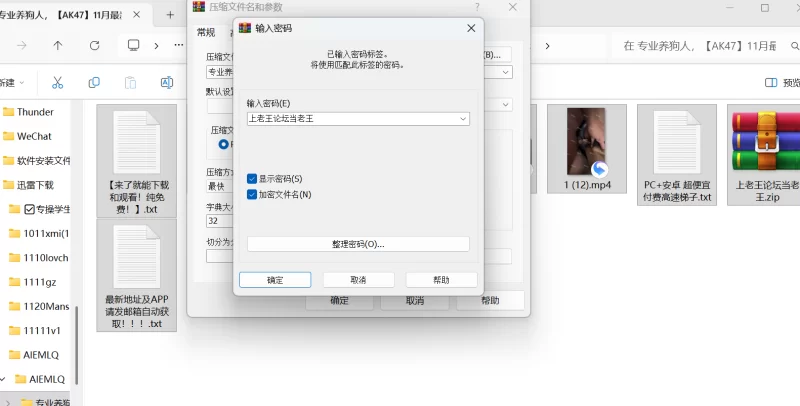Open 软件安装文件 folder in sidebar
Image resolution: width=800 pixels, height=406 pixels.
[36, 161]
